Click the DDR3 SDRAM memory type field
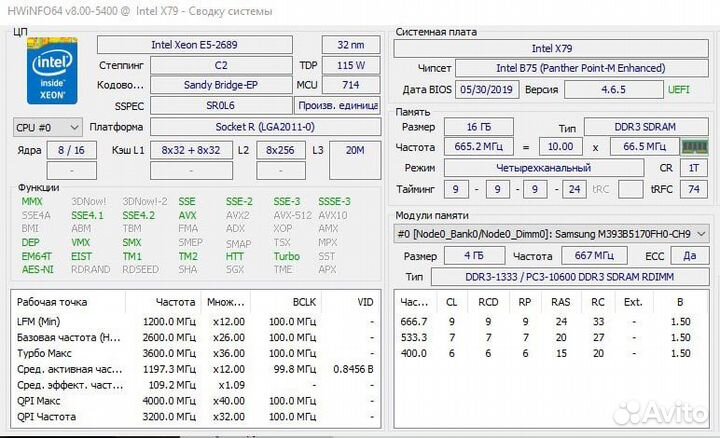 [646, 127]
